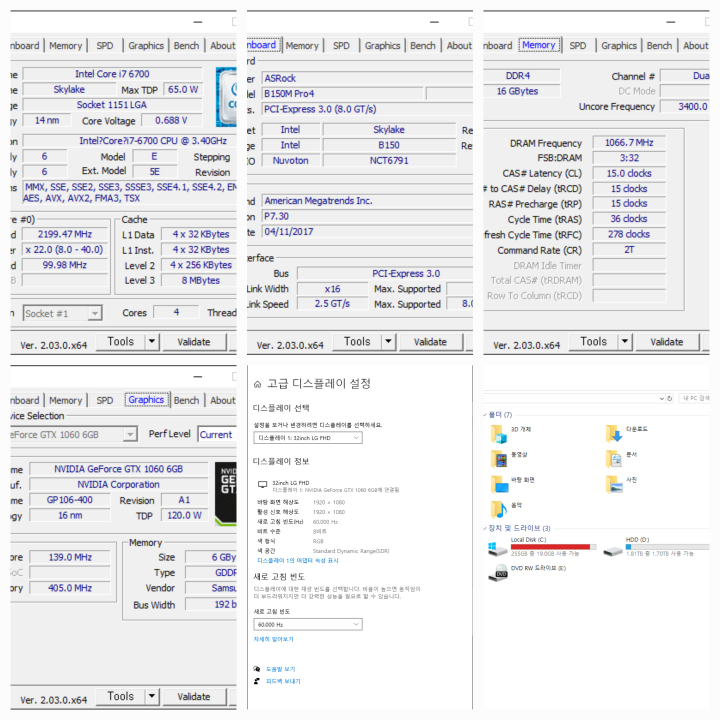Image resolution: width=720 pixels, height=720 pixels.
Task: Open Tools arrow in ASRock Mainboard window
Action: tap(388, 342)
